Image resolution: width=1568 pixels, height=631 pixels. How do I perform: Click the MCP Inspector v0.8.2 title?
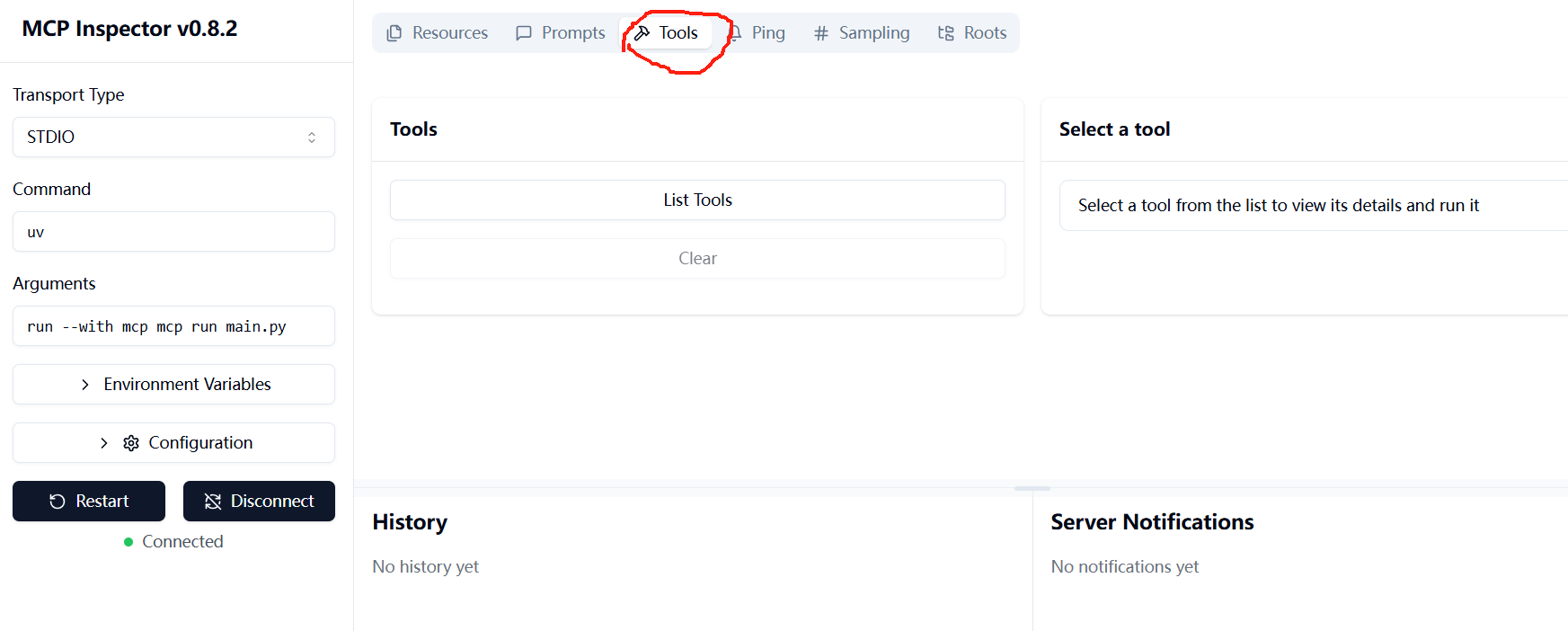(129, 29)
